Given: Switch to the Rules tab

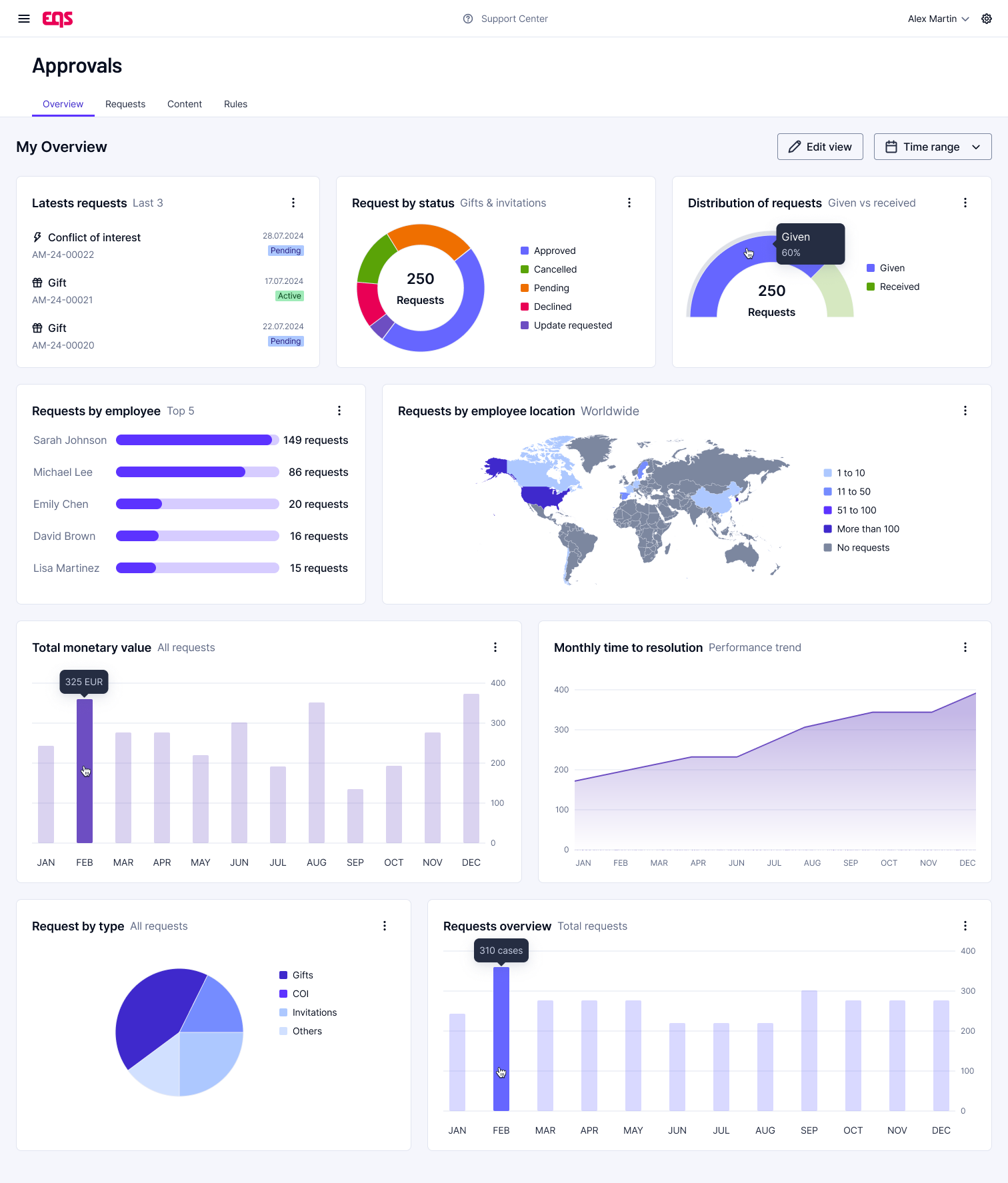Looking at the screenshot, I should (235, 104).
